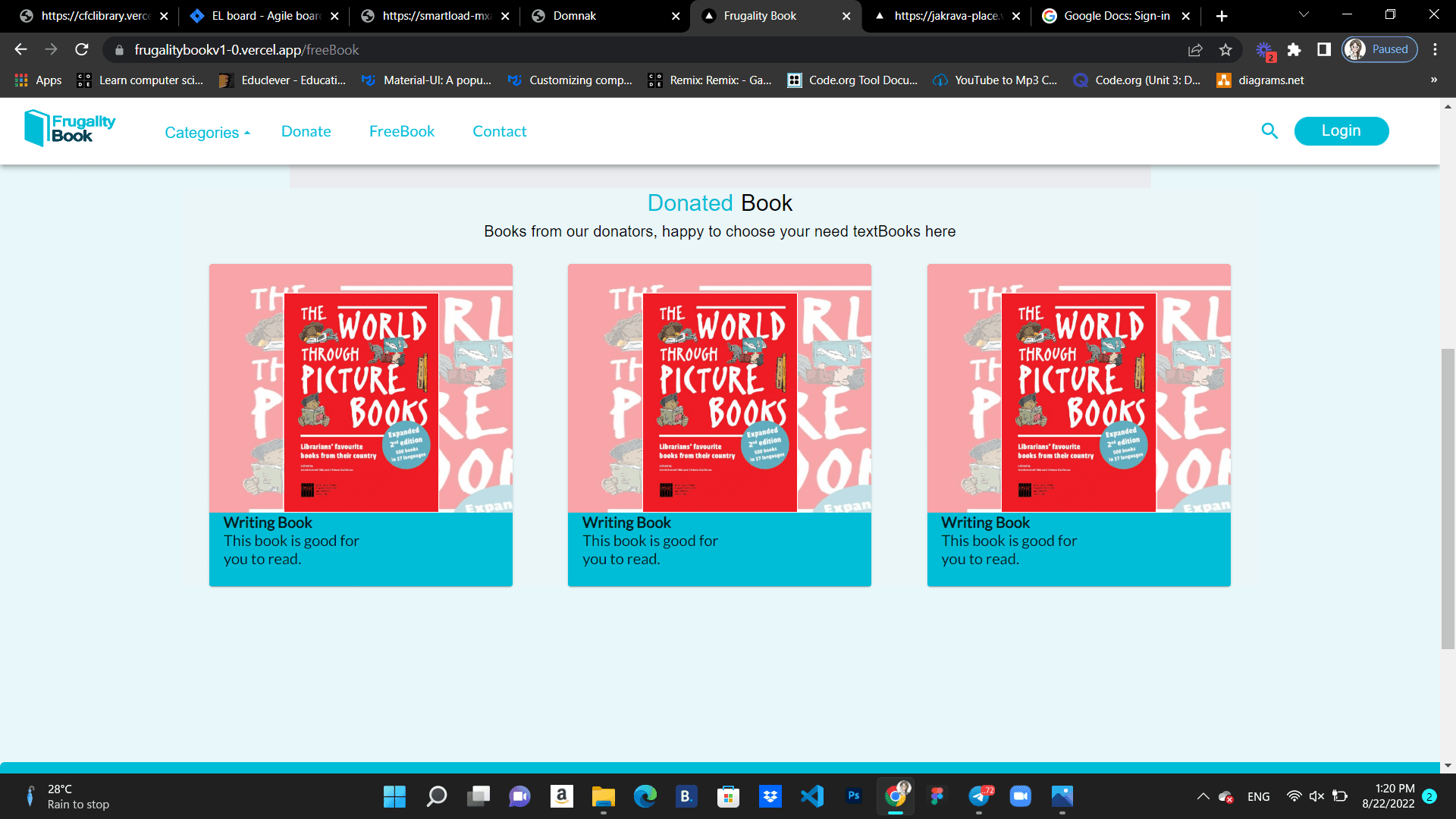This screenshot has height=819, width=1456.
Task: Launch Microsoft Edge from taskbar
Action: tap(645, 796)
